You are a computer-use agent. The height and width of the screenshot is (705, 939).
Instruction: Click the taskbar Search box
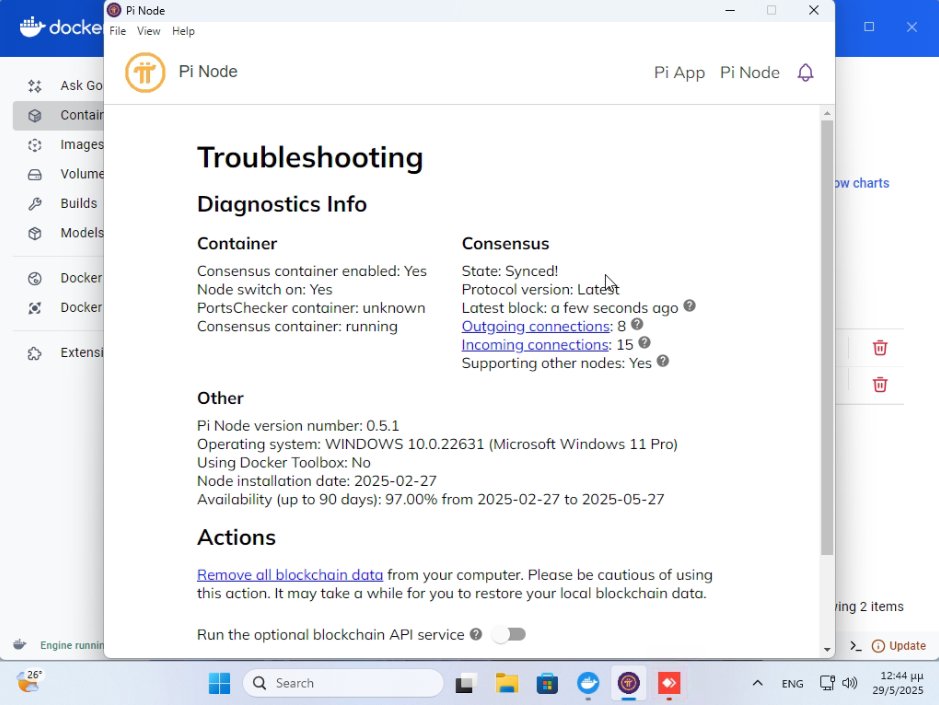(x=343, y=683)
